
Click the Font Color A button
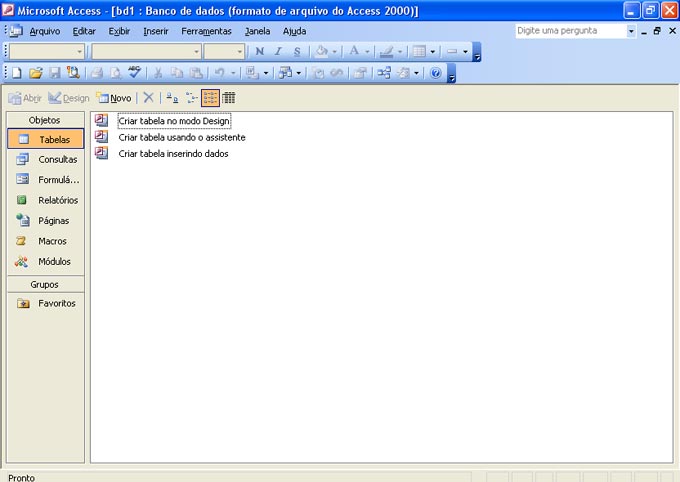coord(354,52)
